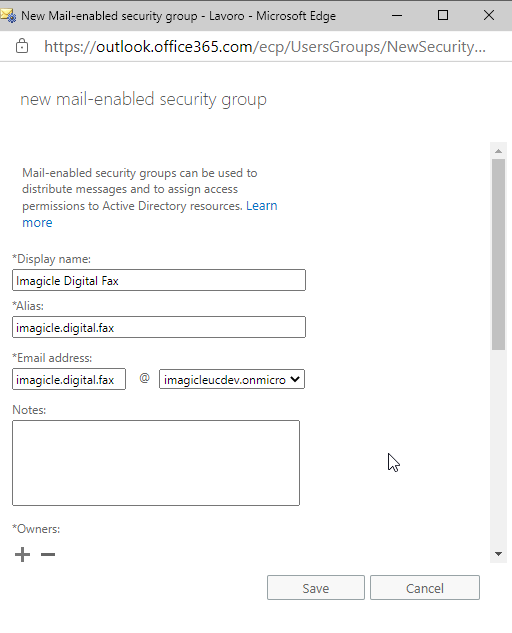
Task: Open the imagicleucdev.onmicro domain dropdown
Action: click(232, 379)
